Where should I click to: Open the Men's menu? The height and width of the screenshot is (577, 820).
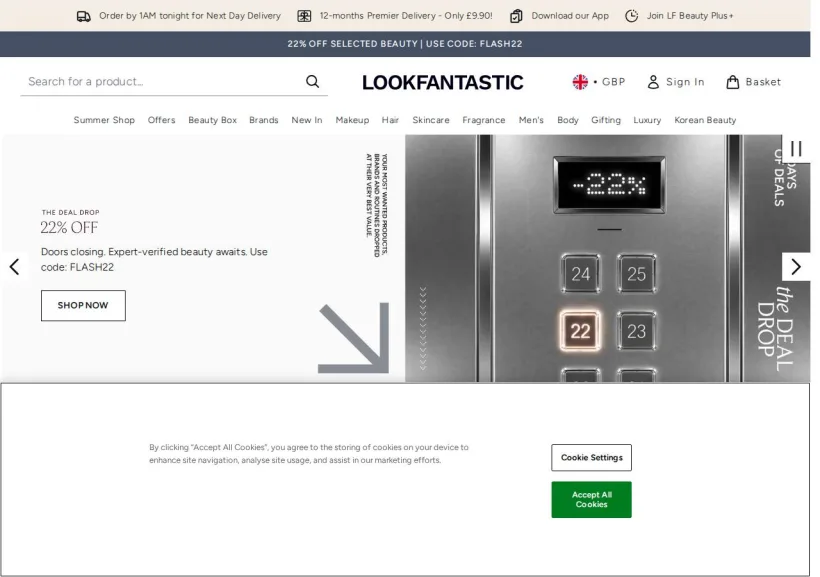531,120
